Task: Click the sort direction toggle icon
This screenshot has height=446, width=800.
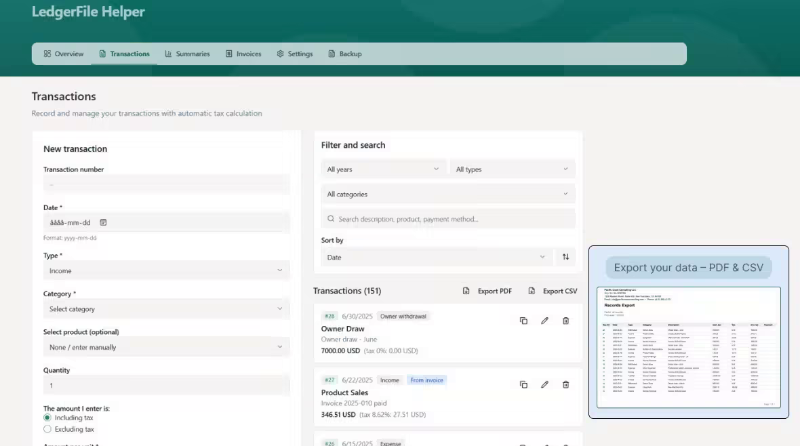Action: (x=566, y=257)
